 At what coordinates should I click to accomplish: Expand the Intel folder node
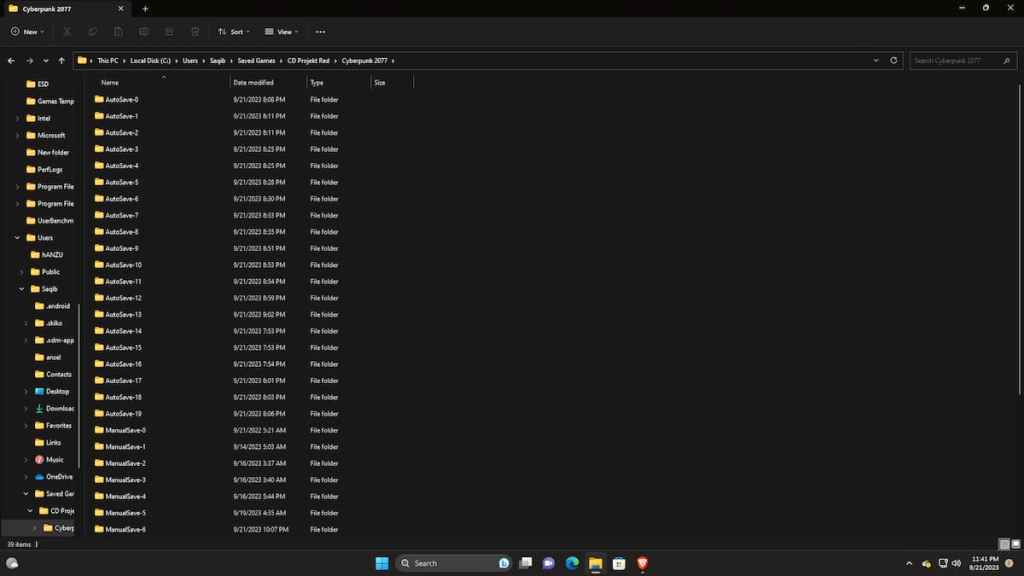[17, 118]
